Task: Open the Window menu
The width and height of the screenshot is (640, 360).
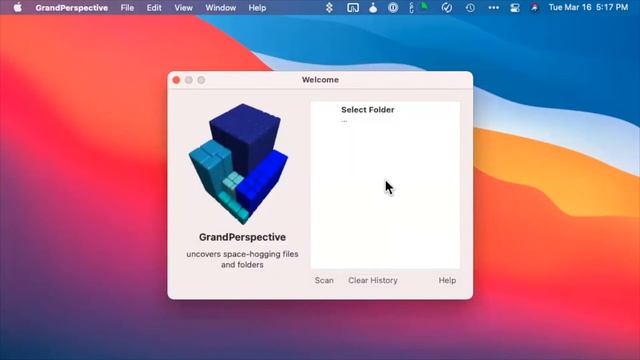Action: click(220, 8)
